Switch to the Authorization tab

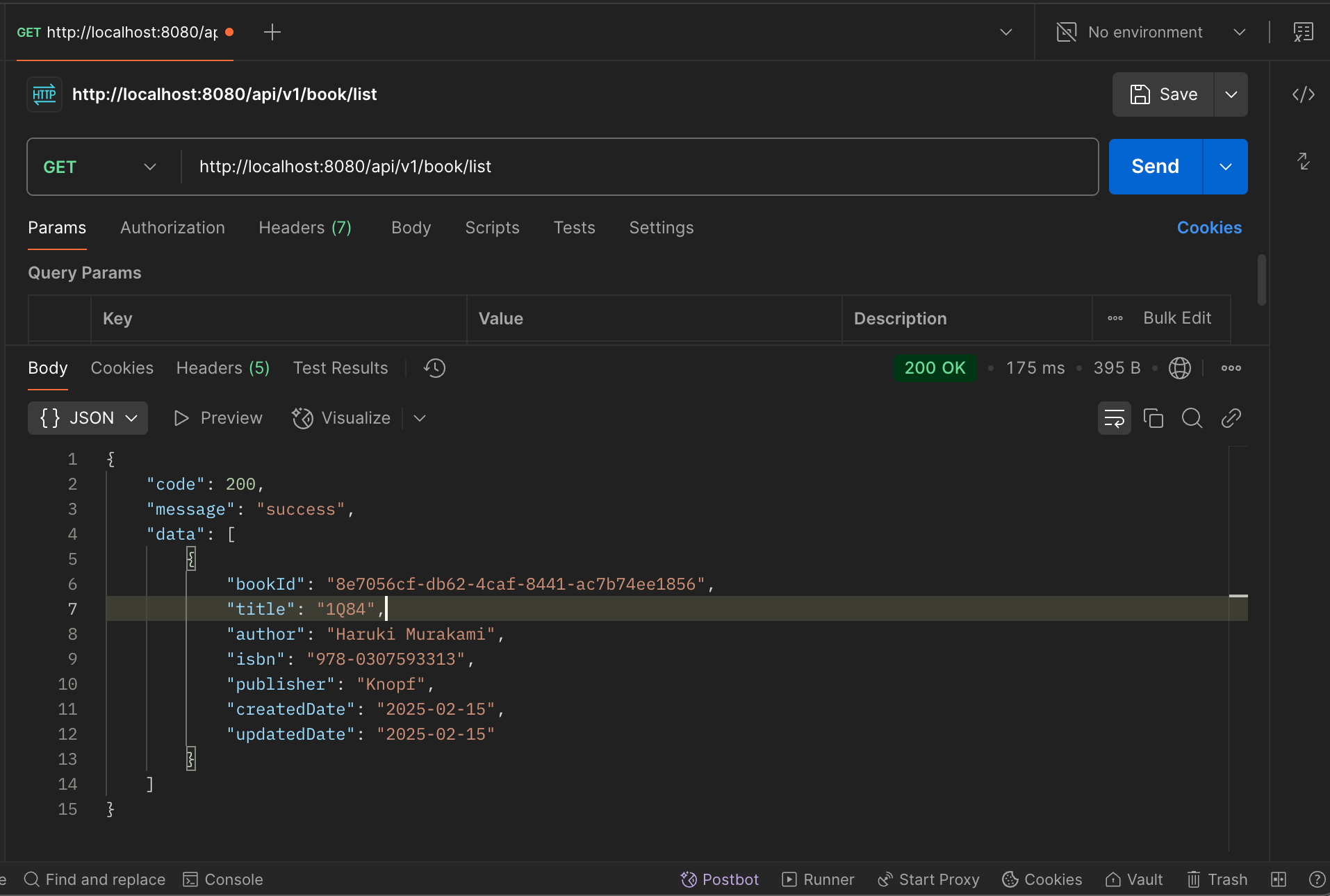(x=172, y=228)
